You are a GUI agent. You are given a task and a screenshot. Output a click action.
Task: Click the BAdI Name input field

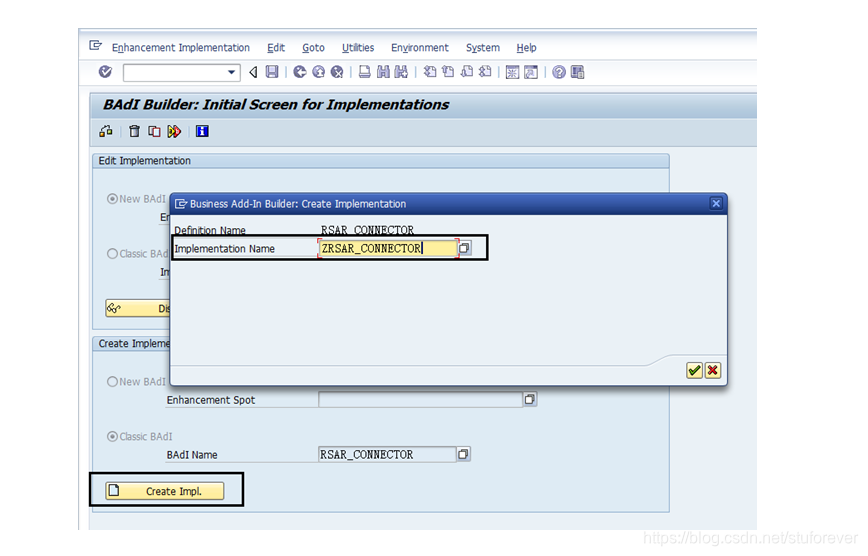point(387,455)
